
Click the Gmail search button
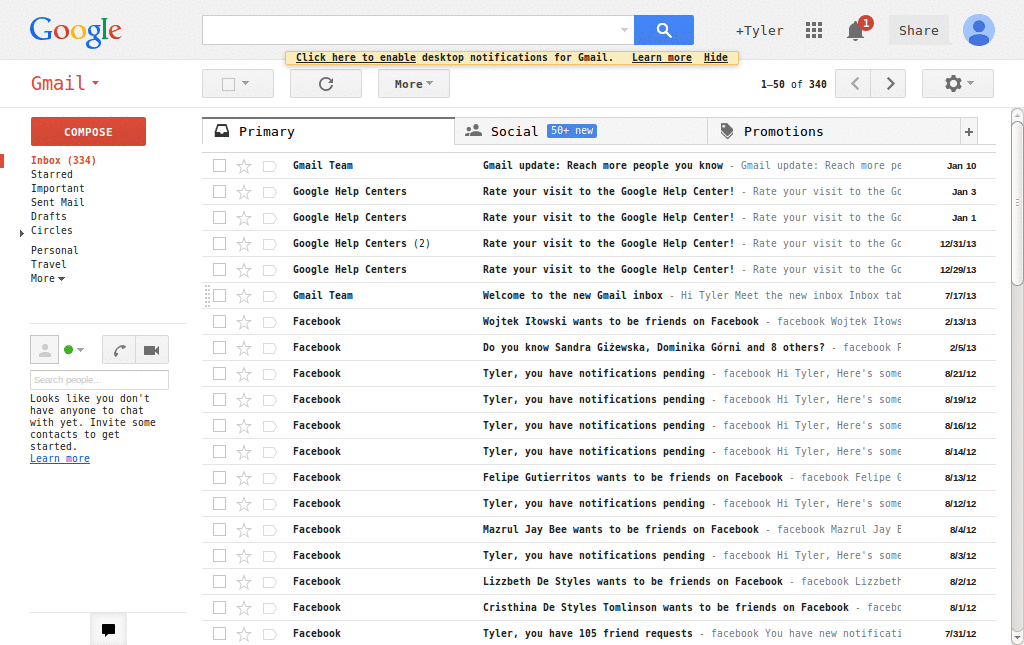(x=663, y=30)
